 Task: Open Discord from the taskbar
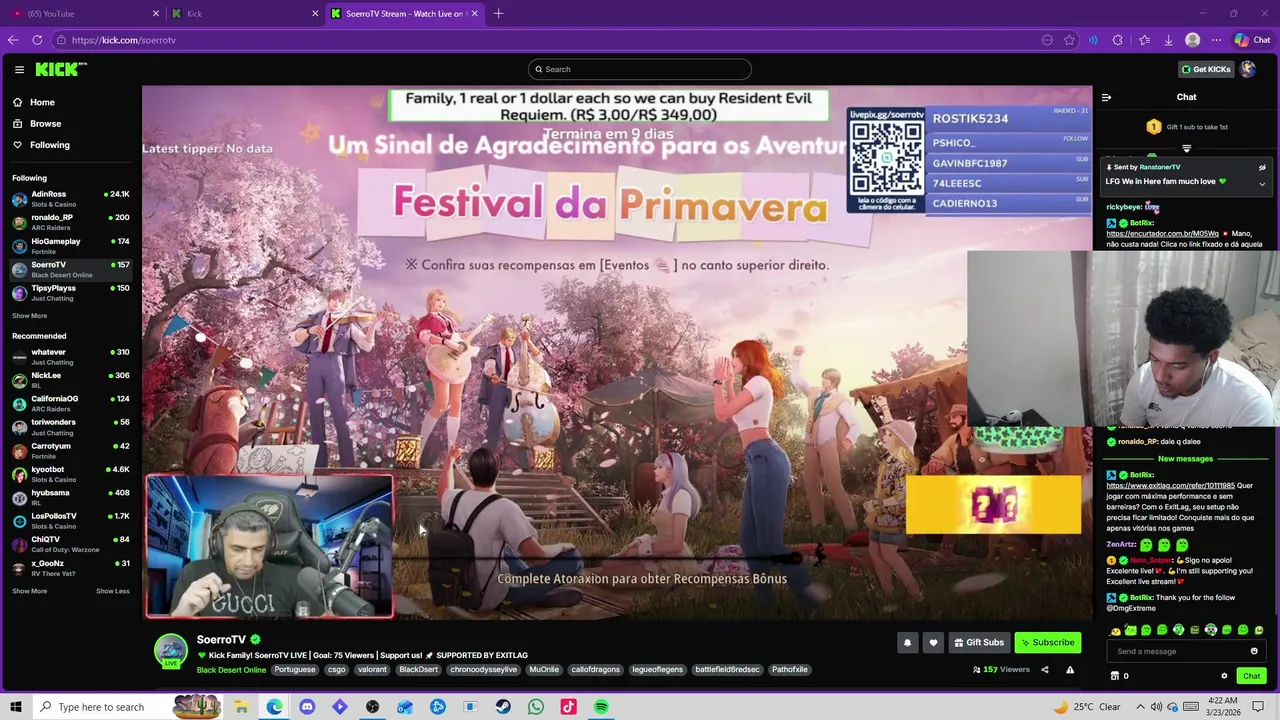(307, 707)
